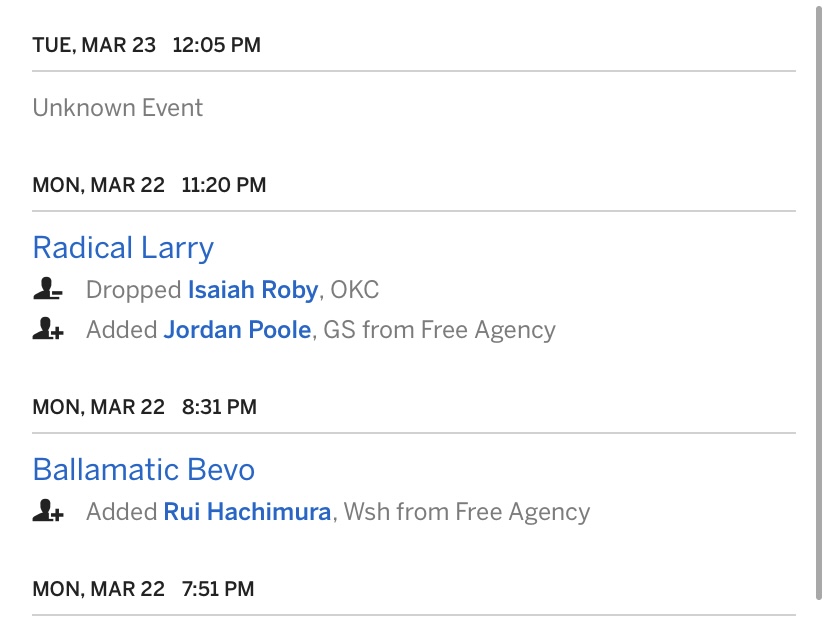The width and height of the screenshot is (828, 623).
Task: Click "Wsh from Free Agency" text
Action: (467, 513)
